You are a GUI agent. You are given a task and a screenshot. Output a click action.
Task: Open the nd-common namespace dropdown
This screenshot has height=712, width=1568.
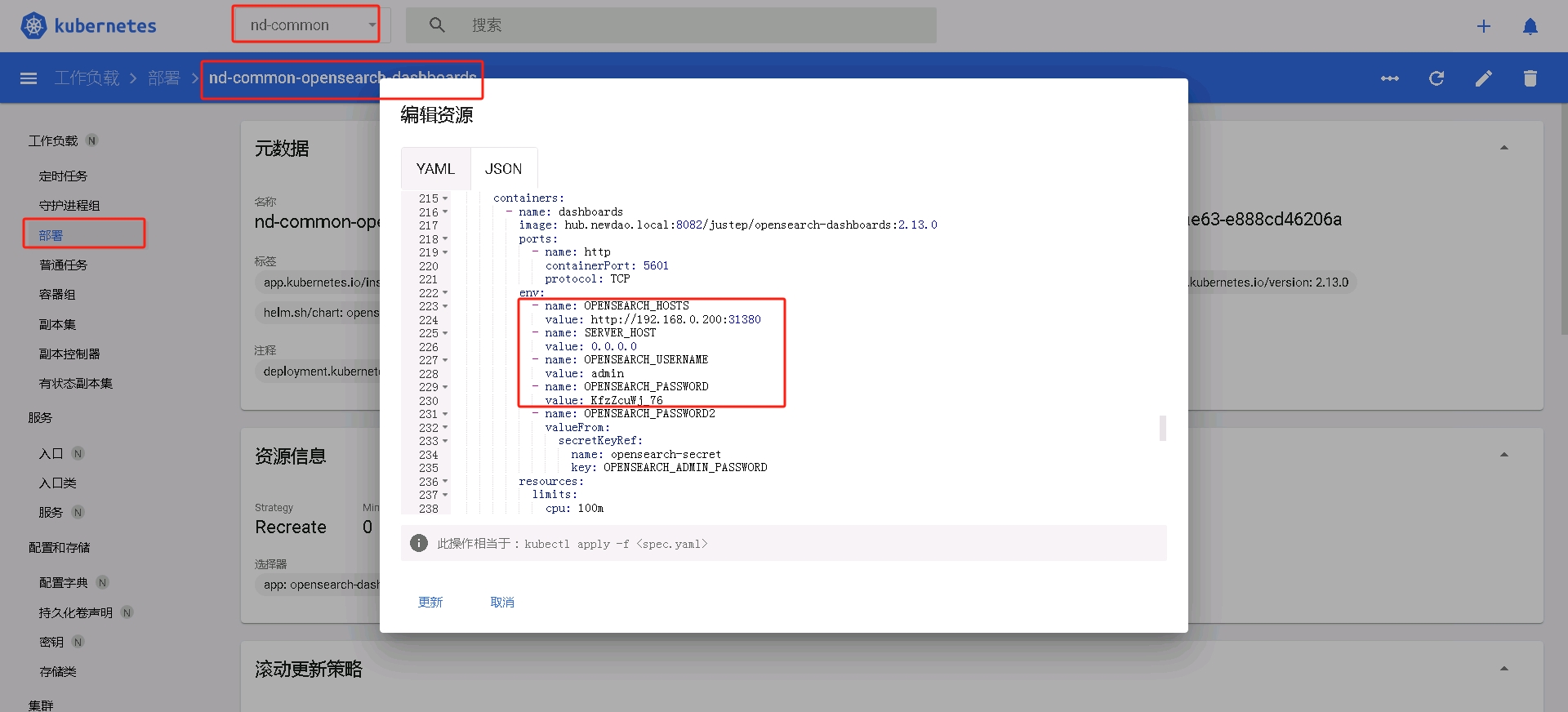(313, 25)
